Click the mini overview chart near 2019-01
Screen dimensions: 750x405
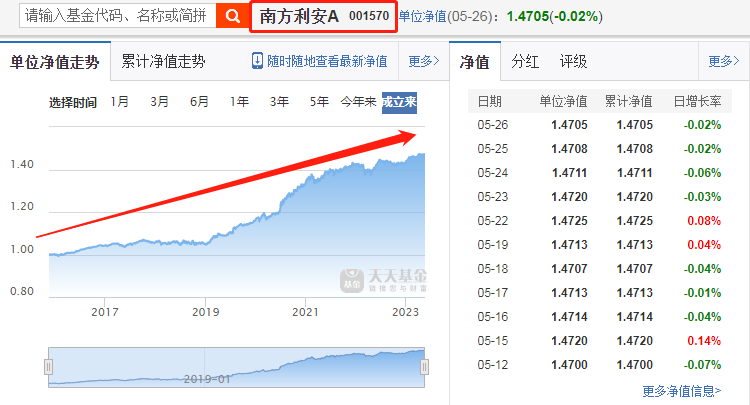point(207,379)
